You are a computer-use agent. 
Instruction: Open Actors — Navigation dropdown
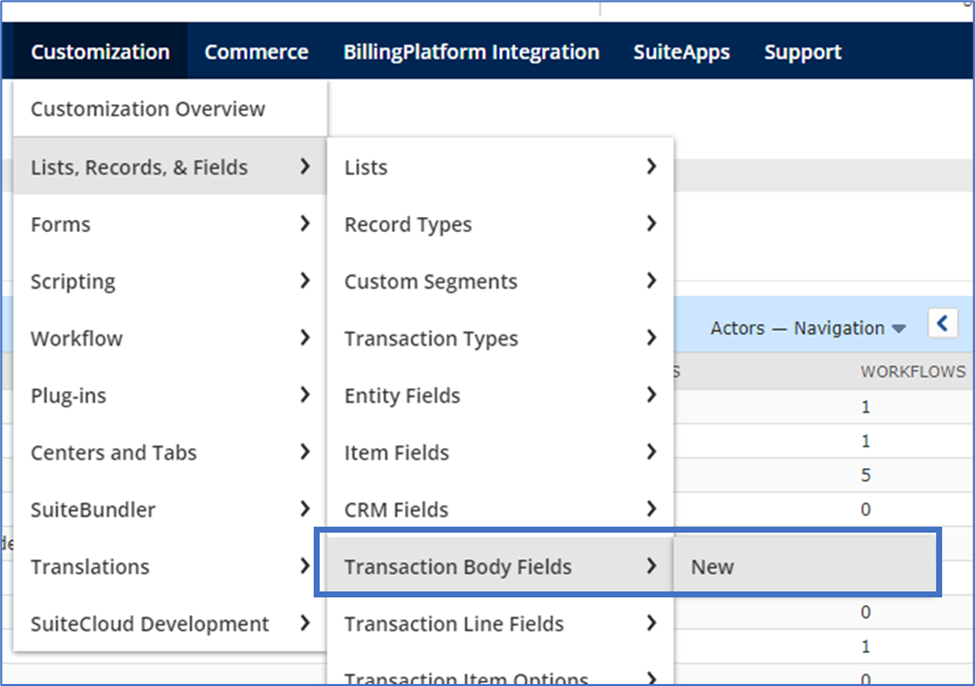tap(808, 328)
